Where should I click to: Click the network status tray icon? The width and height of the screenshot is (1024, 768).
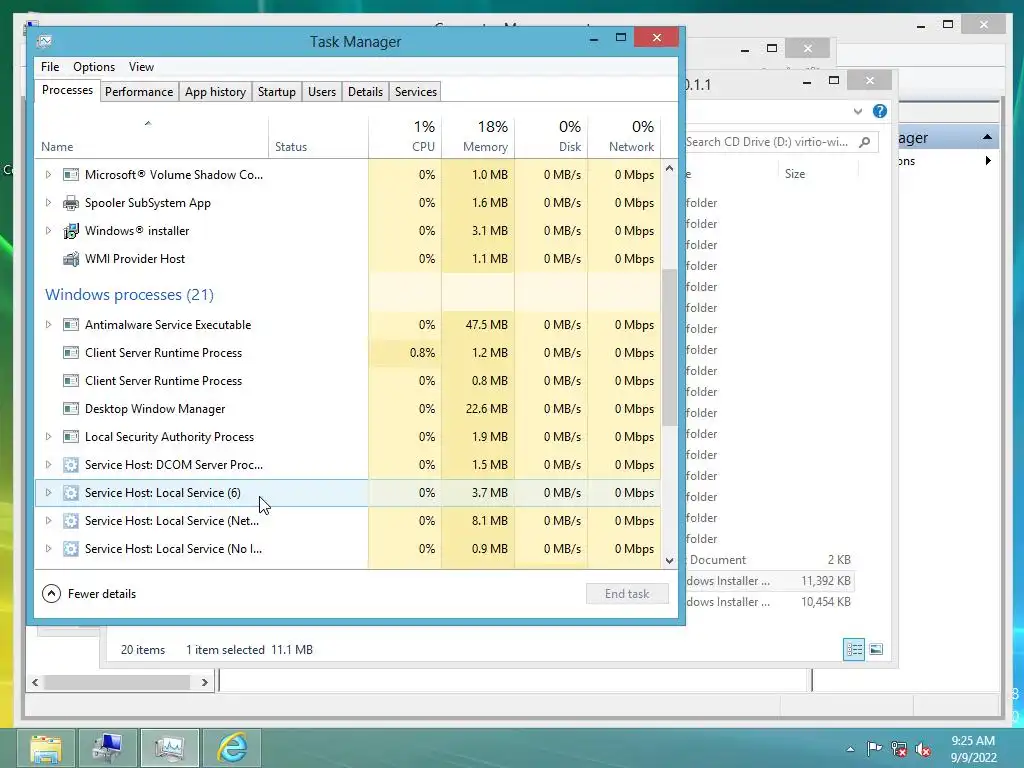click(899, 749)
